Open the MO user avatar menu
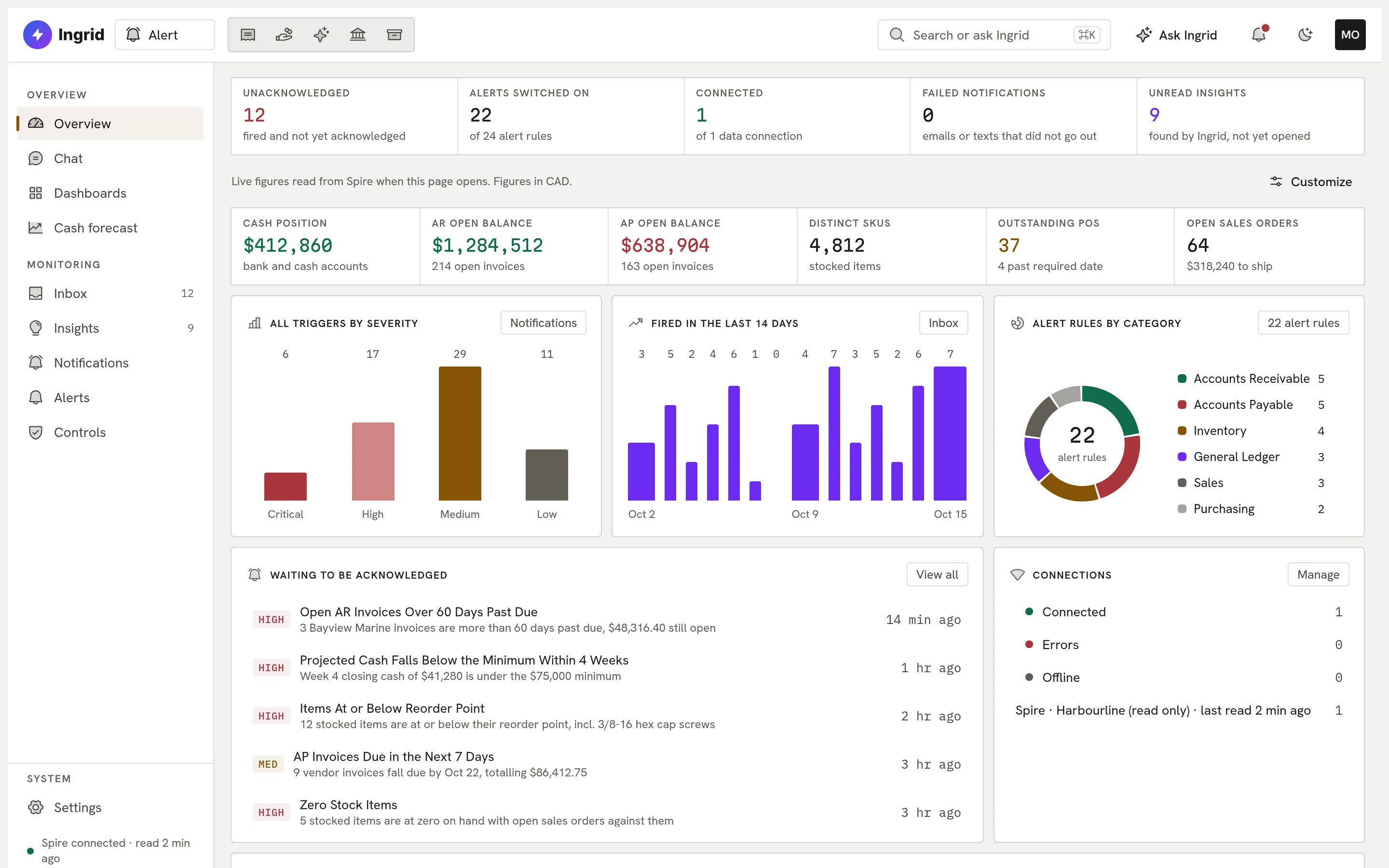The height and width of the screenshot is (868, 1389). [1350, 35]
